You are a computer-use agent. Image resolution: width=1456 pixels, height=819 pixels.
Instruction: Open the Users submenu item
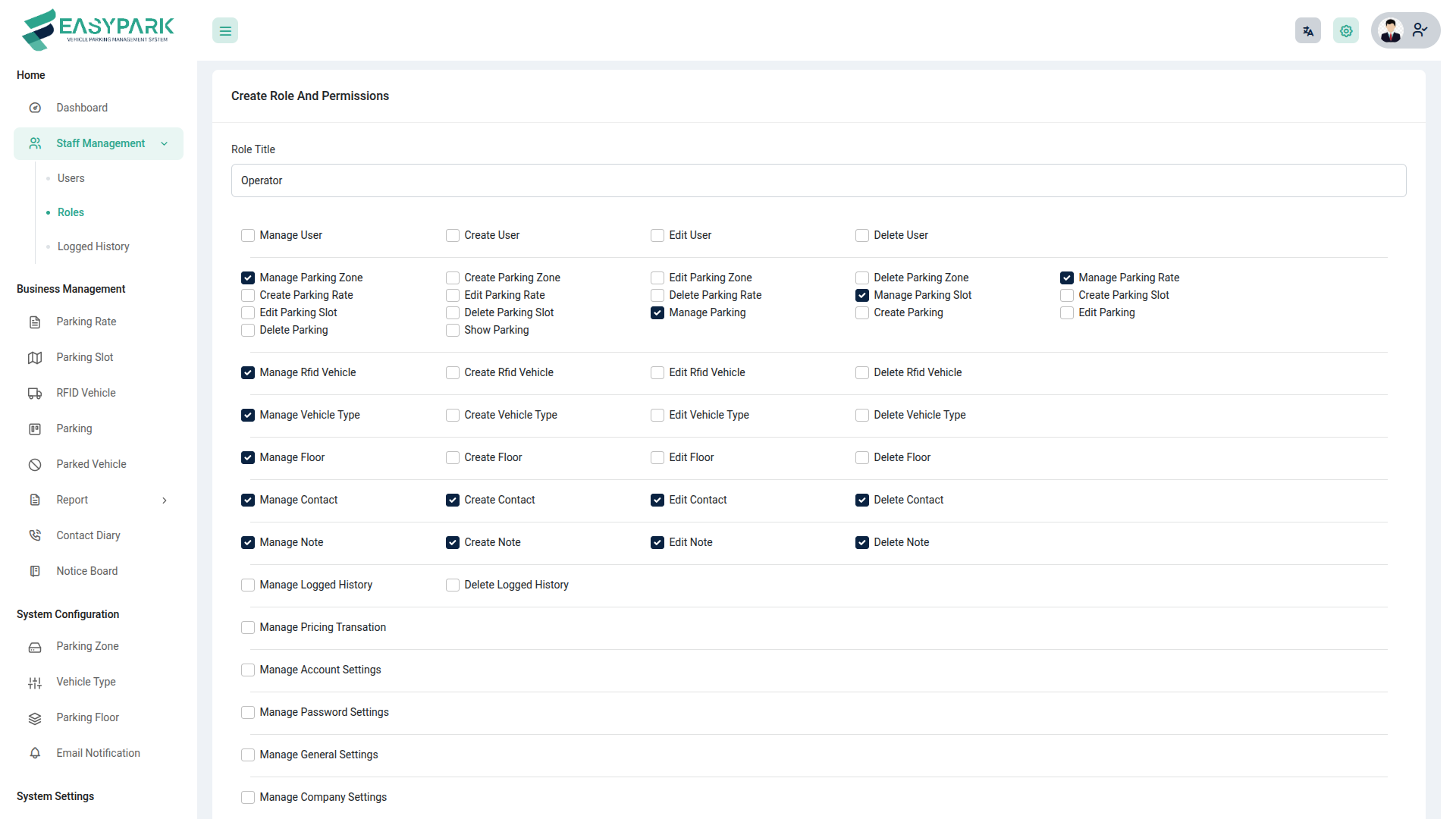[x=71, y=178]
